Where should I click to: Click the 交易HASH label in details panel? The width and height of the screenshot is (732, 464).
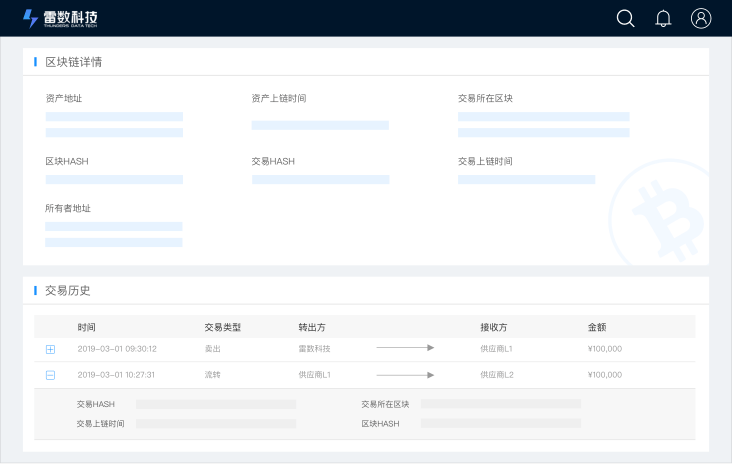point(273,161)
